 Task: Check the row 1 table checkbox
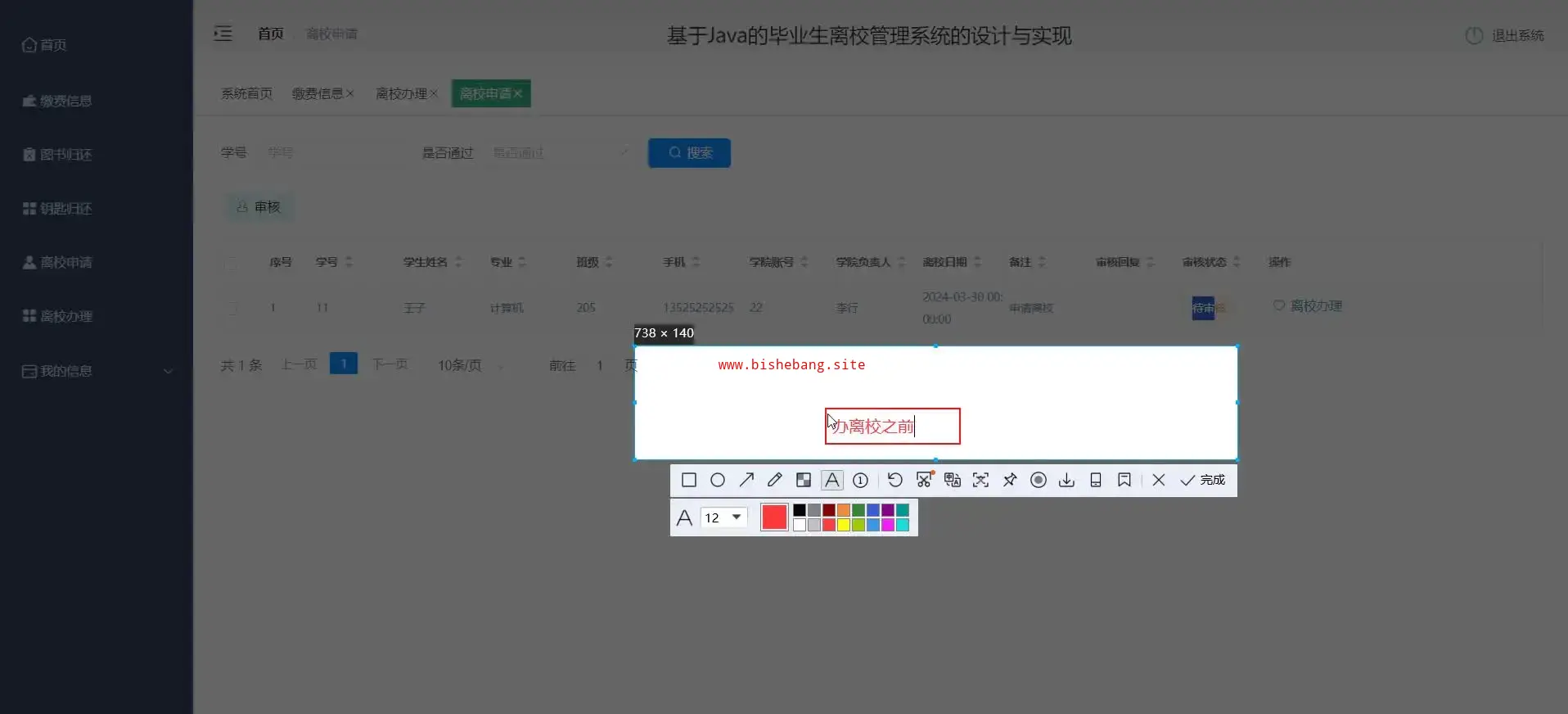point(232,308)
